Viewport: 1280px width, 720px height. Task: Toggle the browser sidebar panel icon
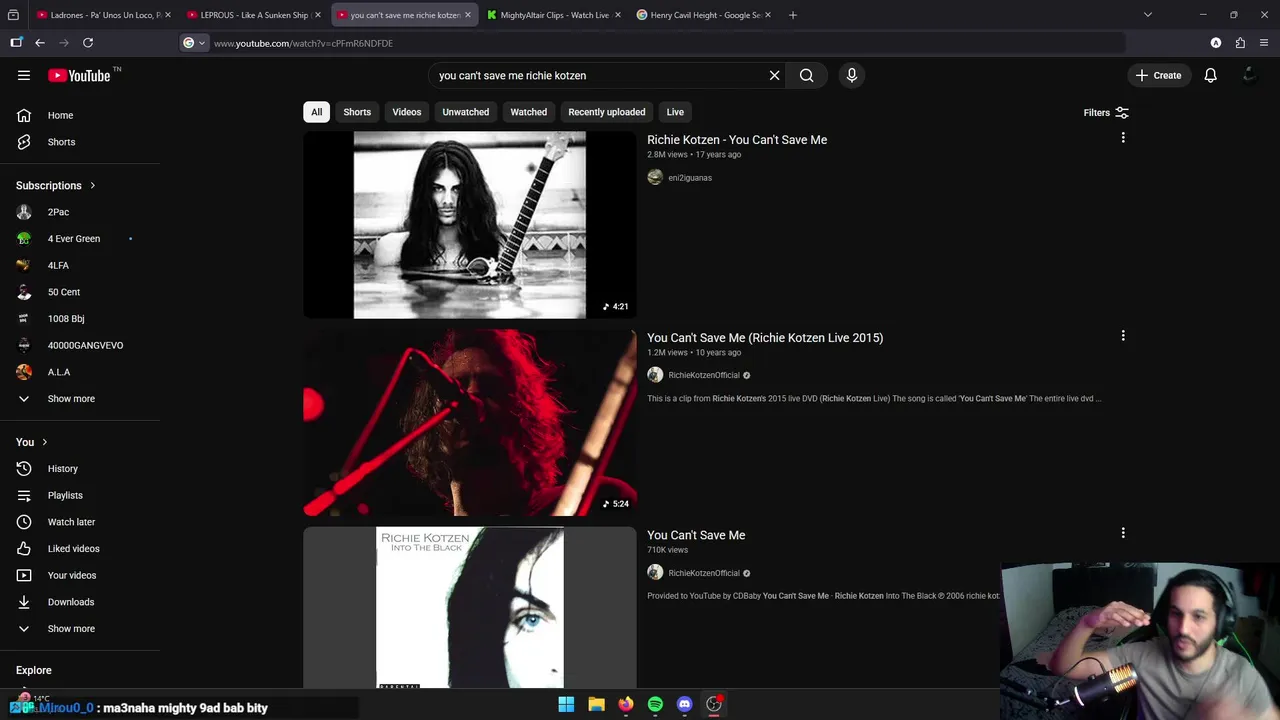click(16, 43)
